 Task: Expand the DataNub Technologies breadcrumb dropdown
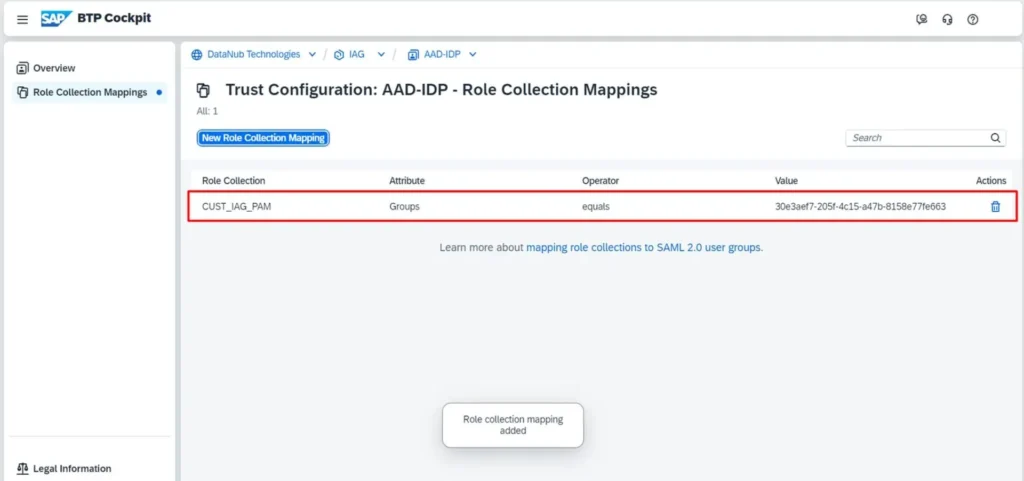[x=313, y=54]
